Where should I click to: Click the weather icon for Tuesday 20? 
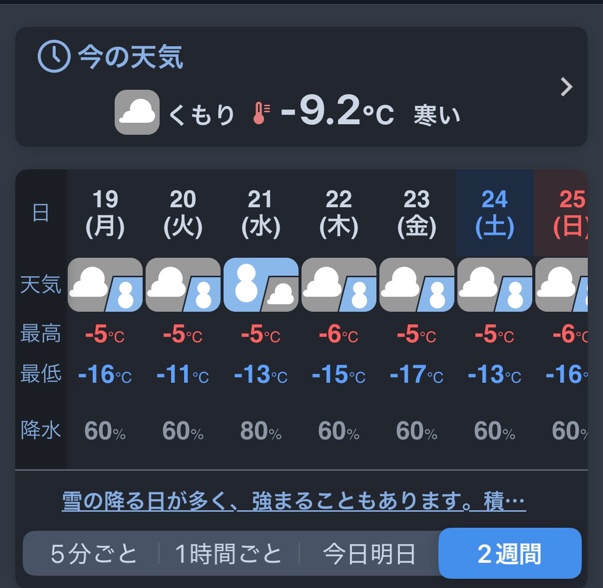[183, 285]
